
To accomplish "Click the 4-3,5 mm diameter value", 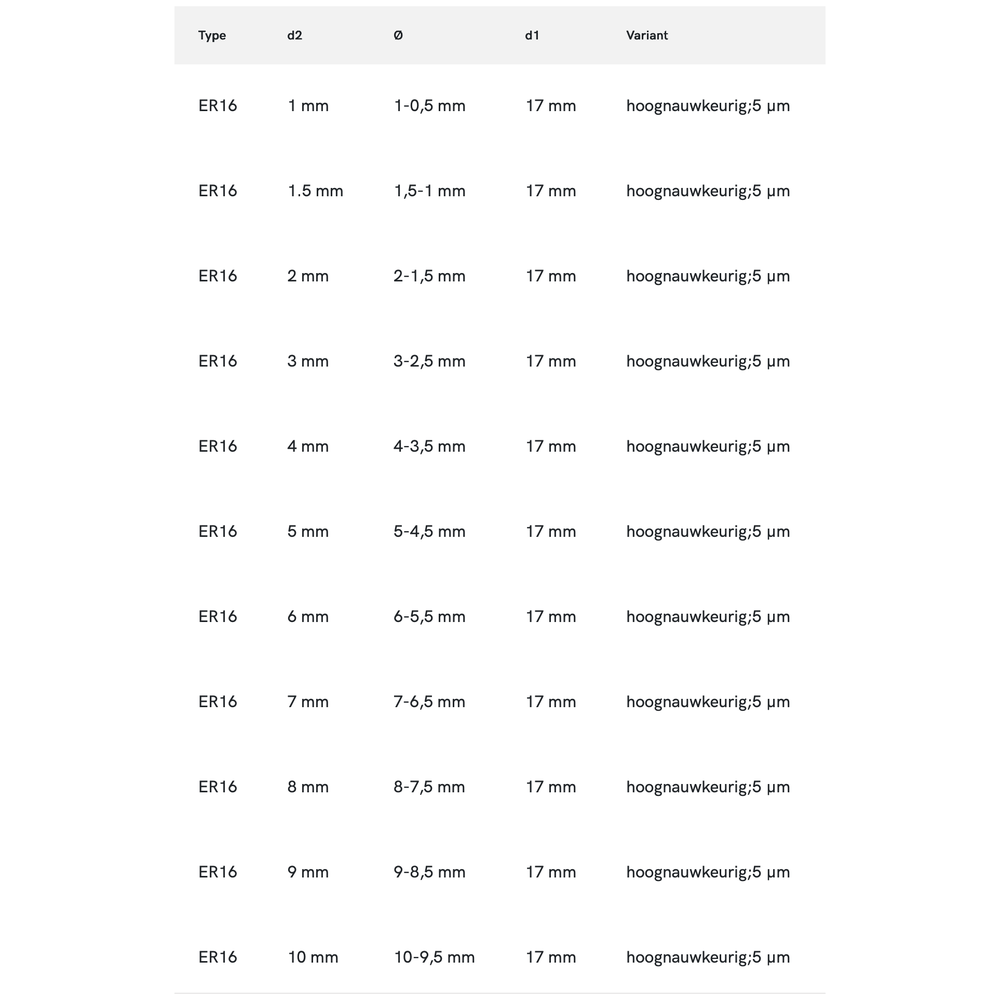I will (429, 446).
